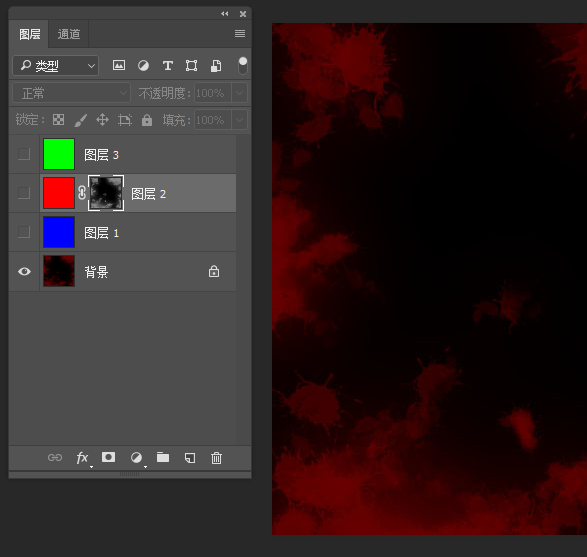Create a new layer icon

point(190,458)
